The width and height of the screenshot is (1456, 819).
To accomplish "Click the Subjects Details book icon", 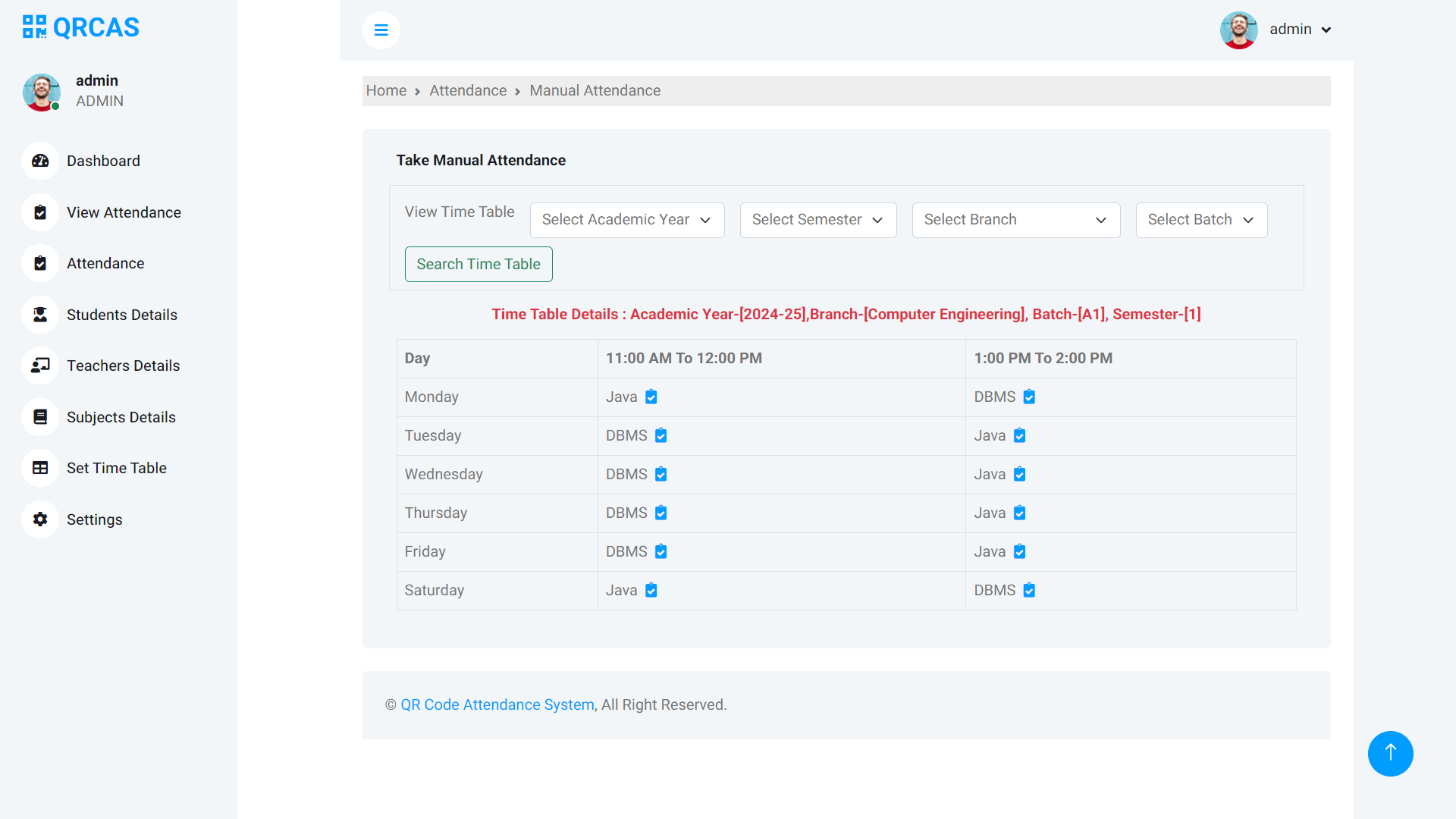I will [40, 417].
